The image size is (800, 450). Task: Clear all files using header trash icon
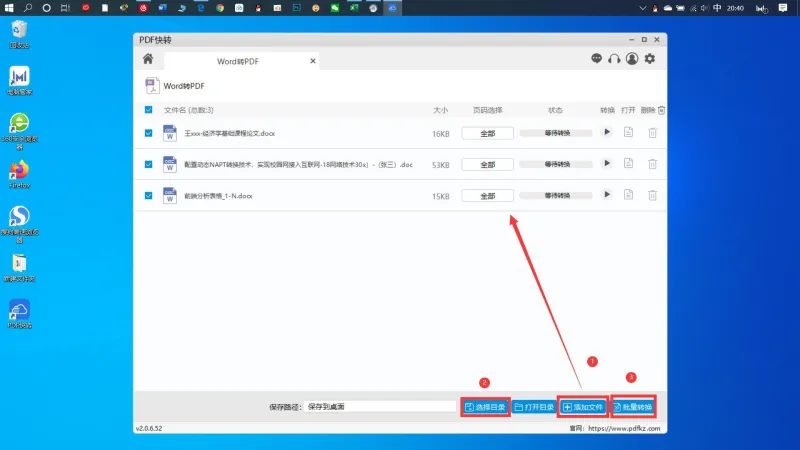[661, 110]
